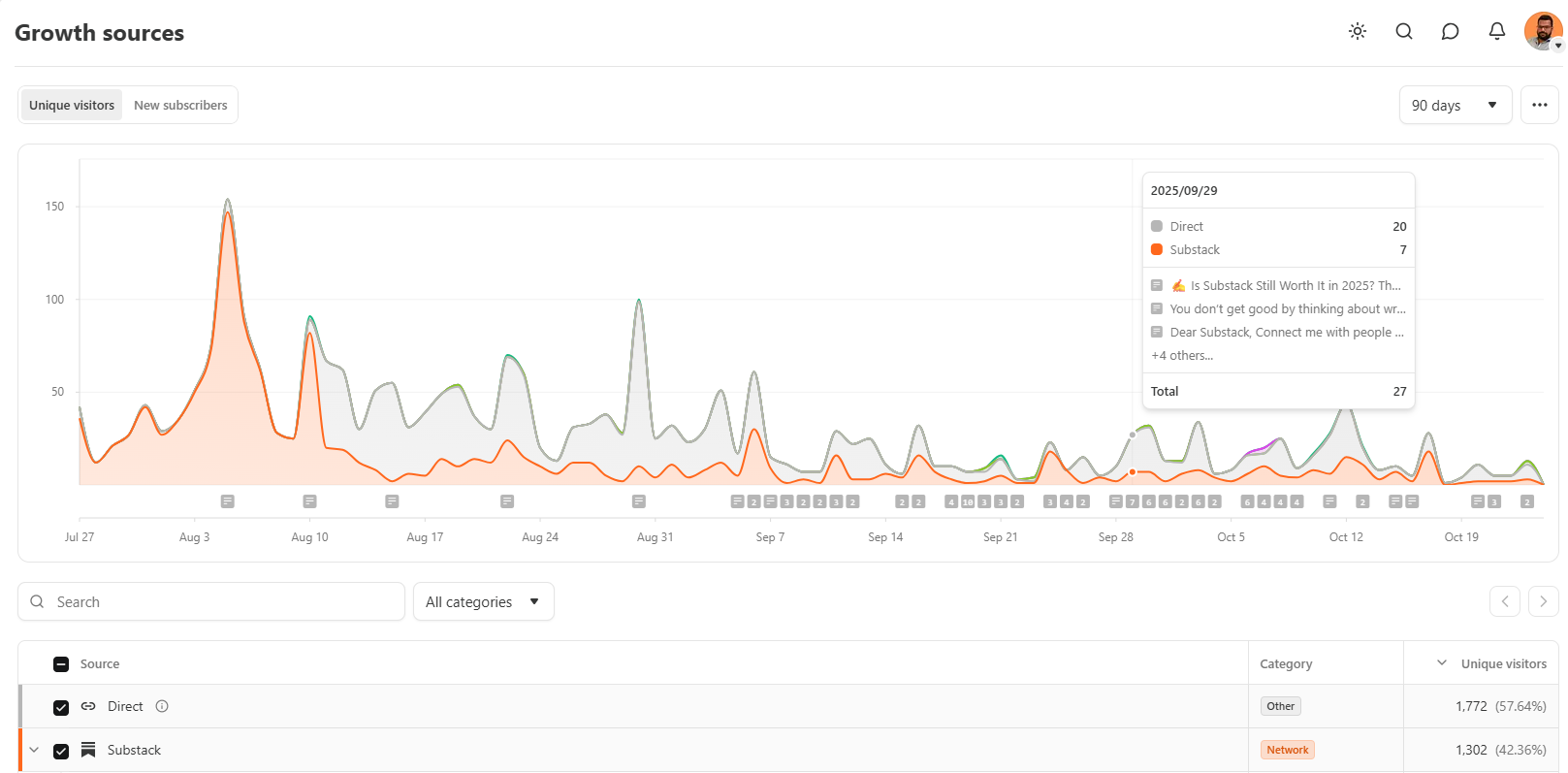Viewport: 1568px width, 773px height.
Task: Click the Search sources input field
Action: [211, 601]
